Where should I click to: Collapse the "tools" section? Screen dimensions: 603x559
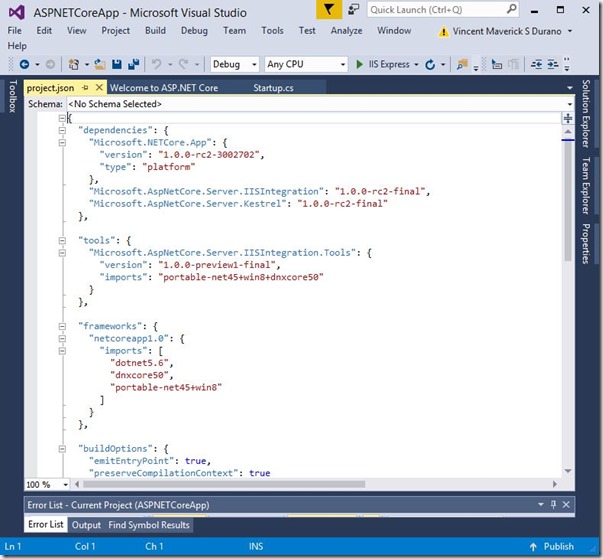click(x=62, y=241)
